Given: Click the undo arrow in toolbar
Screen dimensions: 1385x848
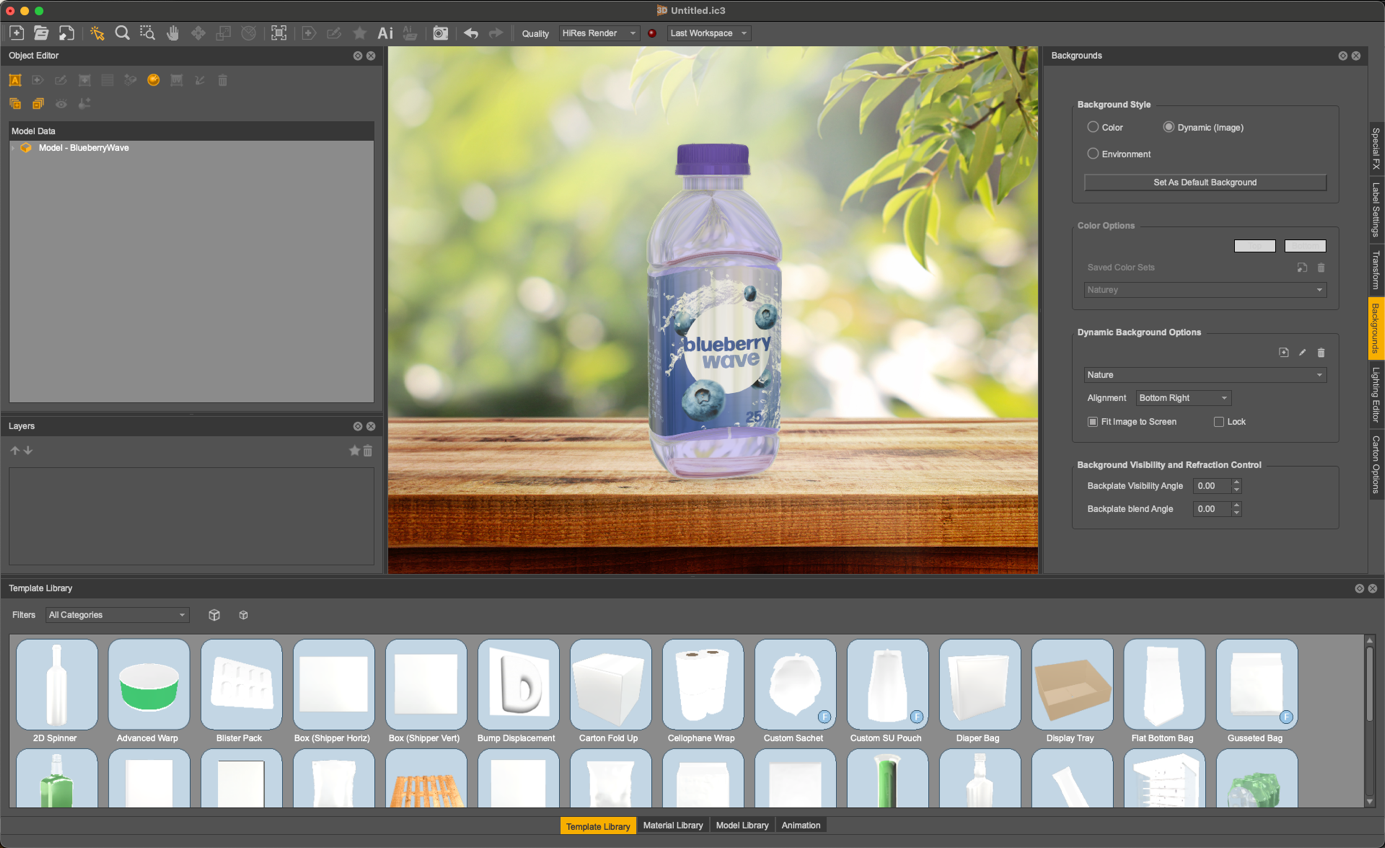Looking at the screenshot, I should [471, 33].
